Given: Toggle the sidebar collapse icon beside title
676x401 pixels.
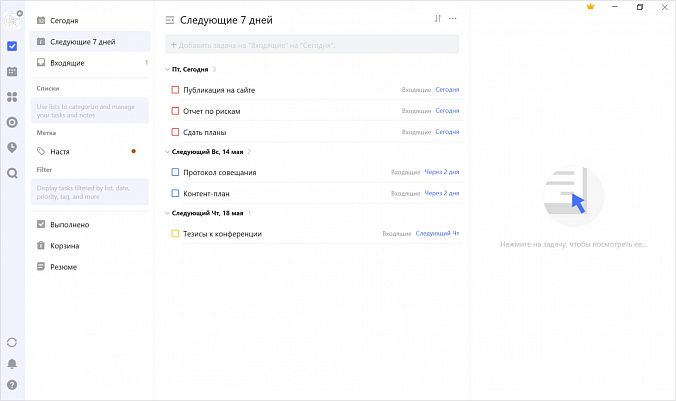Looking at the screenshot, I should (170, 20).
